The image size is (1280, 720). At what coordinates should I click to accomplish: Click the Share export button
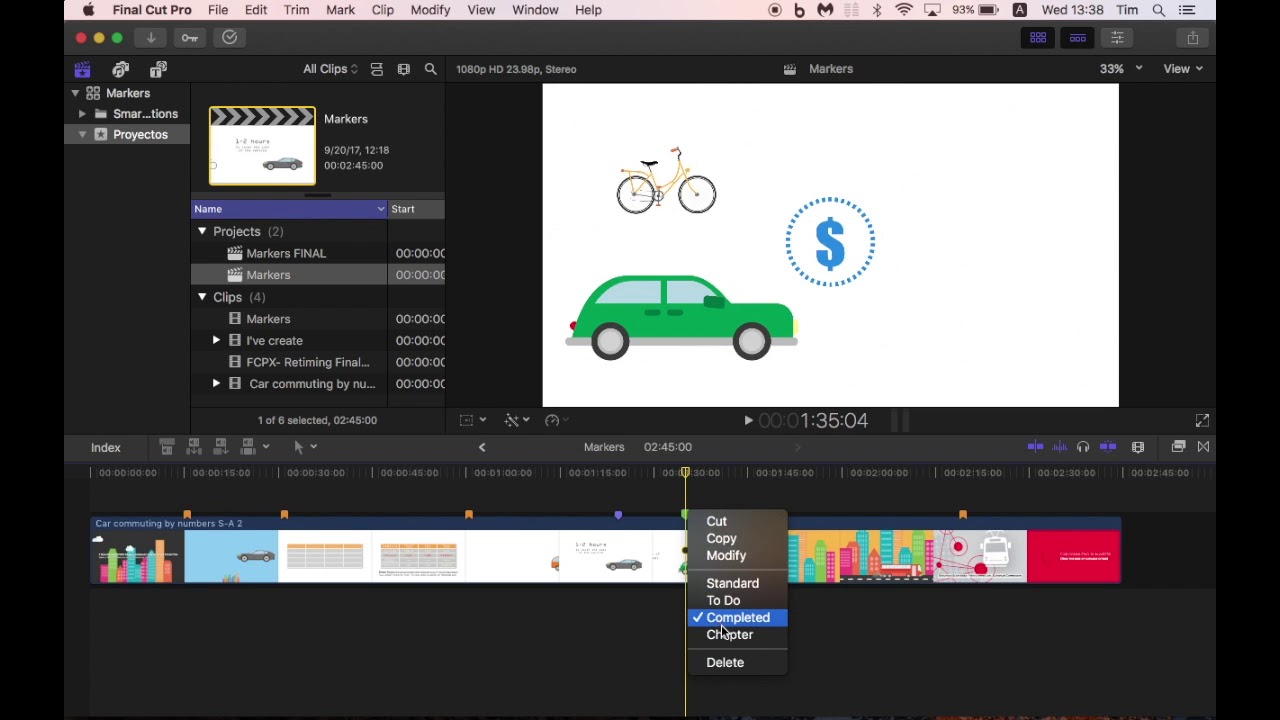1193,38
